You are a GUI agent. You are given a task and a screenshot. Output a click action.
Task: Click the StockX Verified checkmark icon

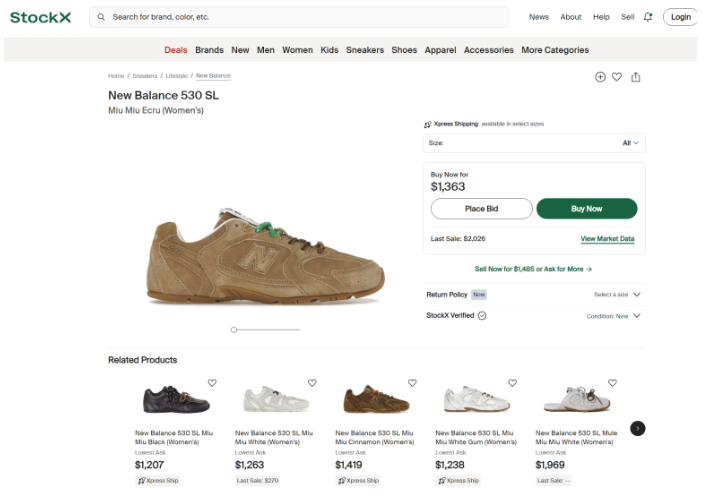coord(482,315)
